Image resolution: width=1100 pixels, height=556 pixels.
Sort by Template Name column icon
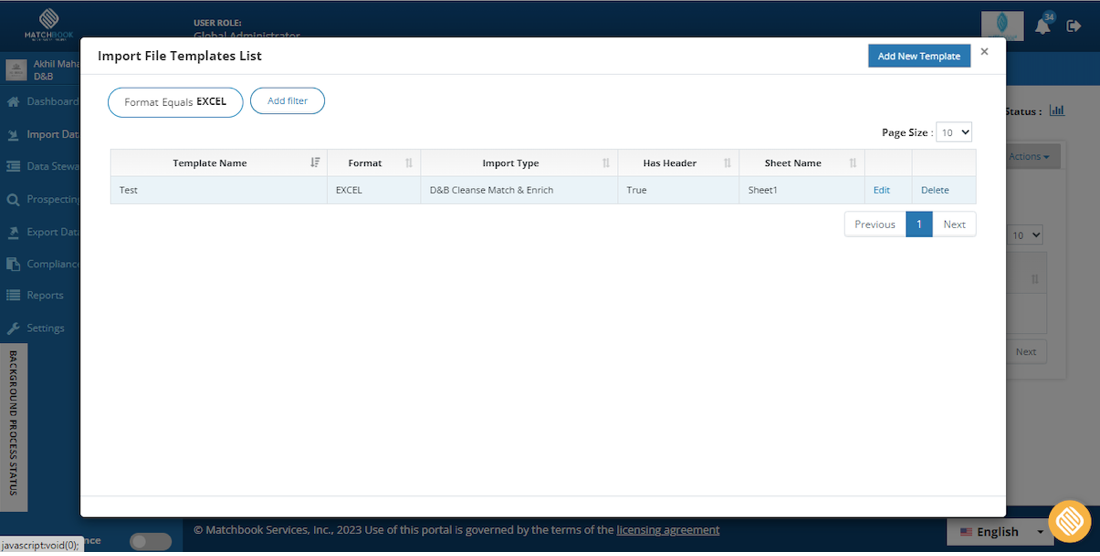tap(315, 163)
